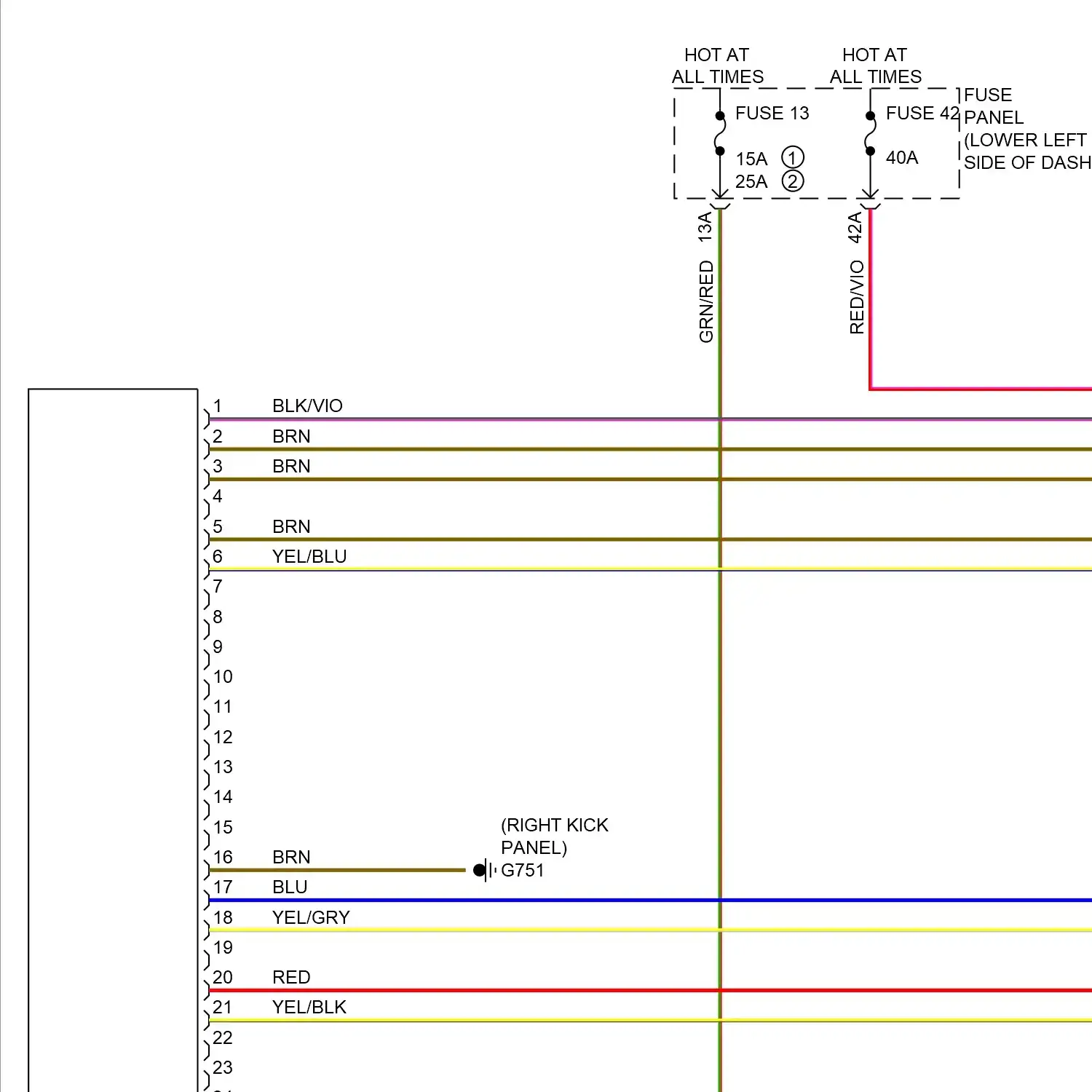Click the RIGHT KICK PANEL note
1092x1092 pixels.
tap(554, 836)
